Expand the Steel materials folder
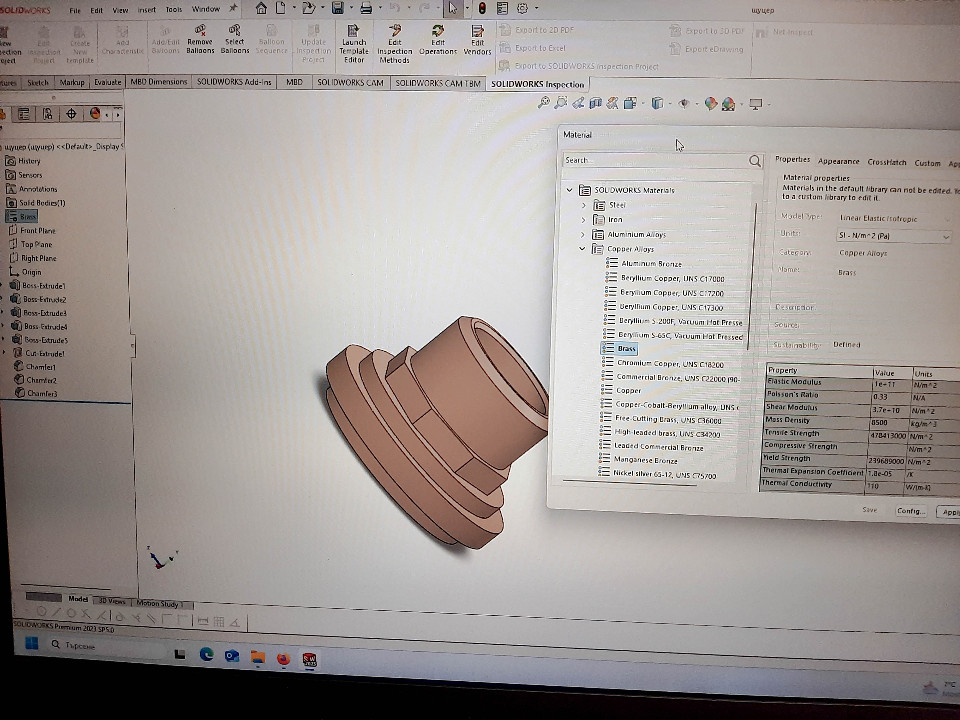The width and height of the screenshot is (960, 720). click(584, 205)
